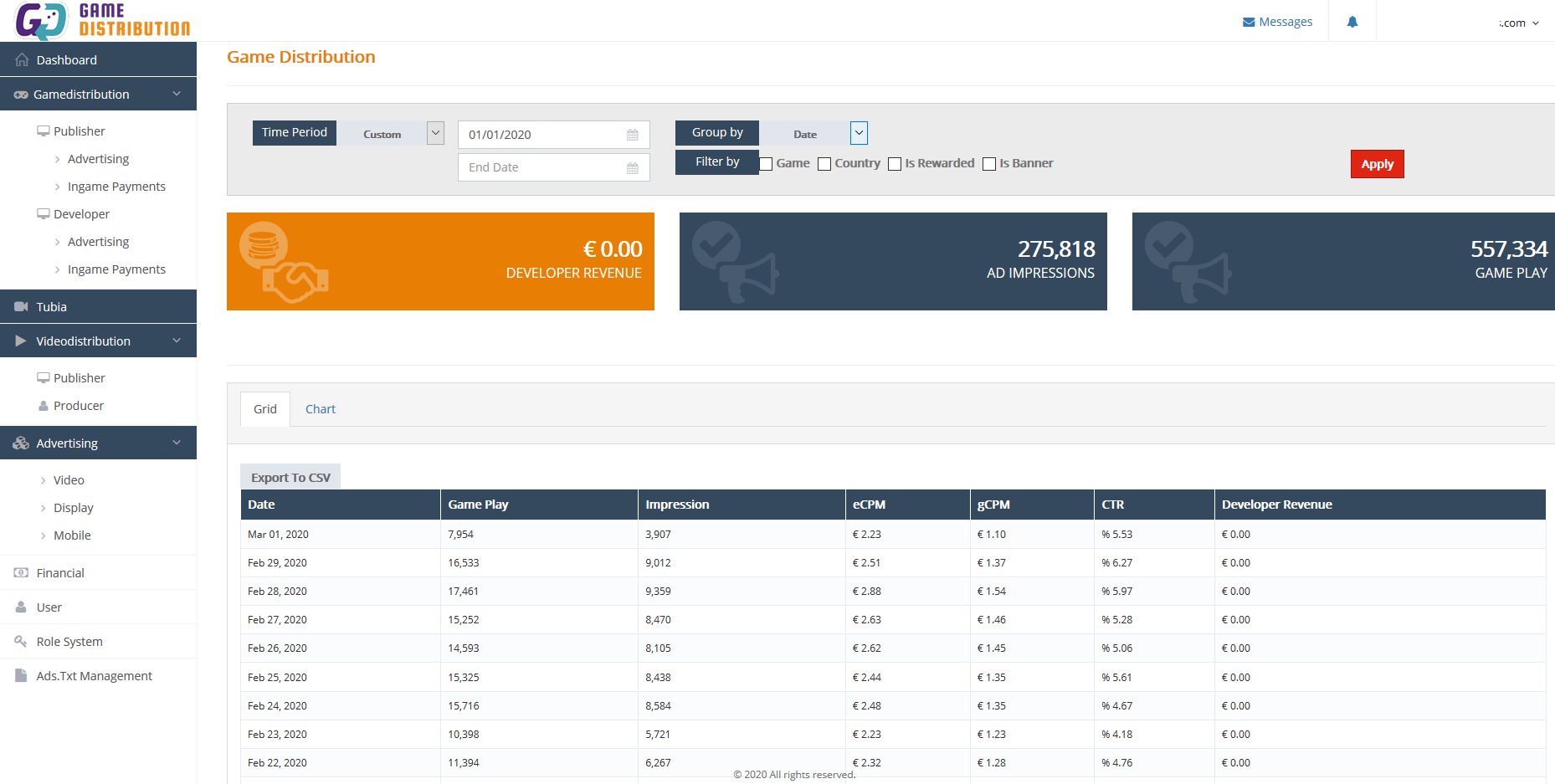Tick the Country filter checkbox
This screenshot has height=784, width=1555.
(x=824, y=164)
